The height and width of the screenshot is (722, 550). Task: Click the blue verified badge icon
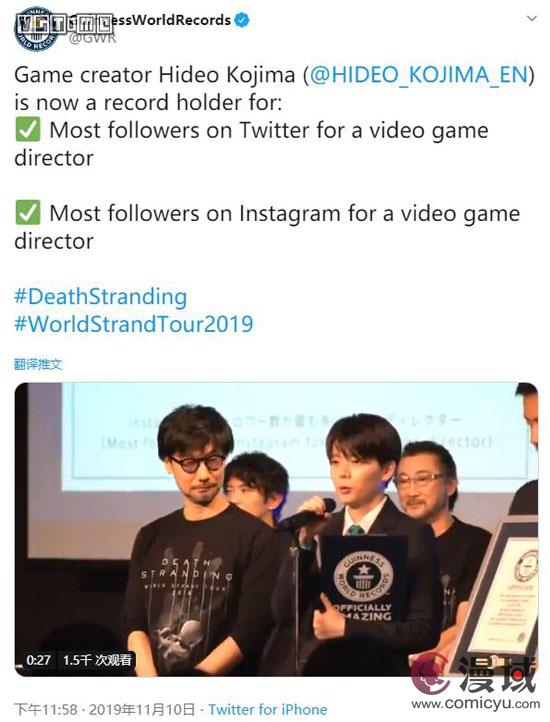coord(242,20)
